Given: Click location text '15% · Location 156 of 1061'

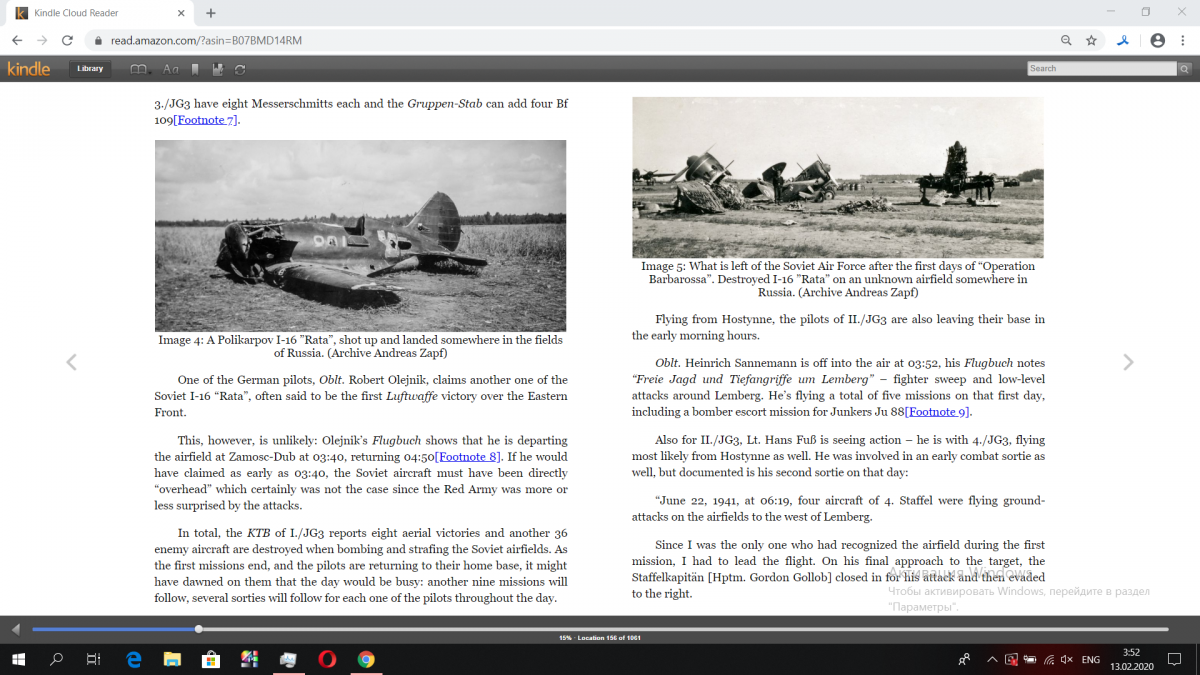Looking at the screenshot, I should [600, 638].
